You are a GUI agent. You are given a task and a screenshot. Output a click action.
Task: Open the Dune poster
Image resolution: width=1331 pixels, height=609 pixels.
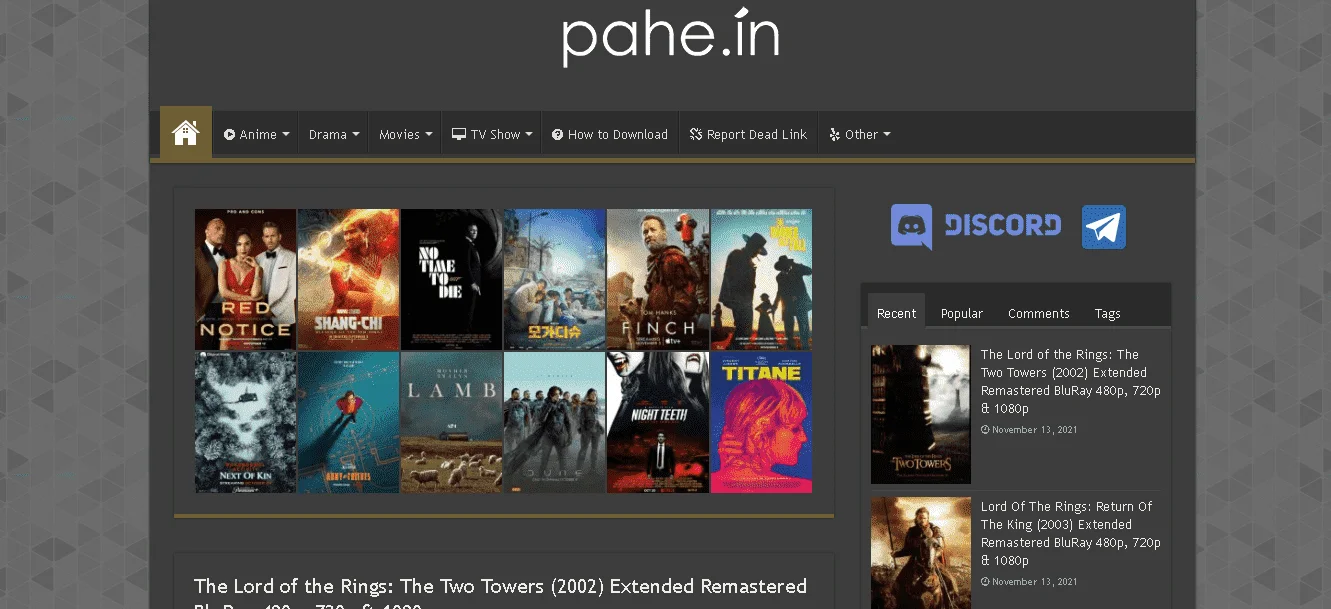coord(555,422)
